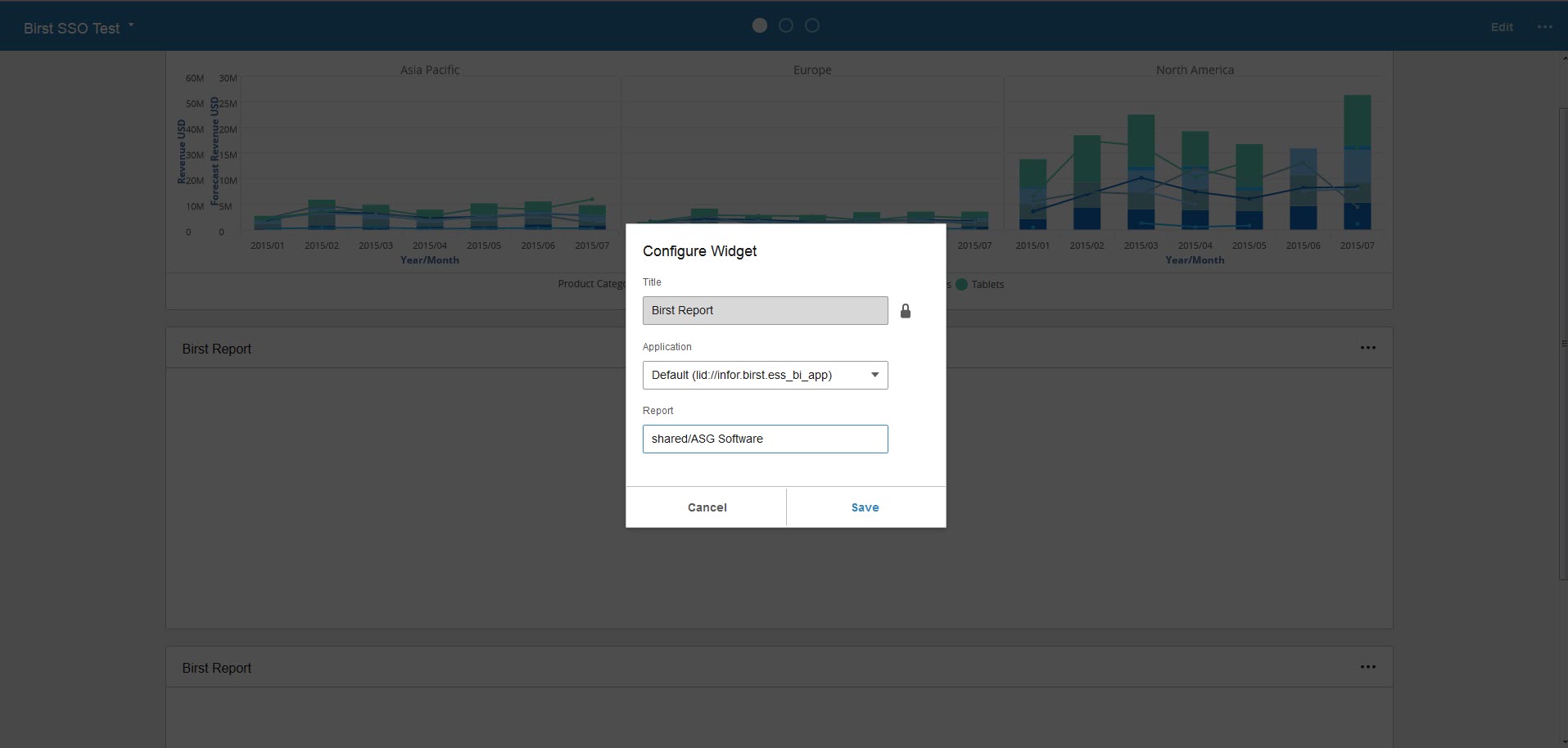Image resolution: width=1568 pixels, height=748 pixels.
Task: Click the Year/Month axis label under Asia Pacific
Action: click(430, 260)
